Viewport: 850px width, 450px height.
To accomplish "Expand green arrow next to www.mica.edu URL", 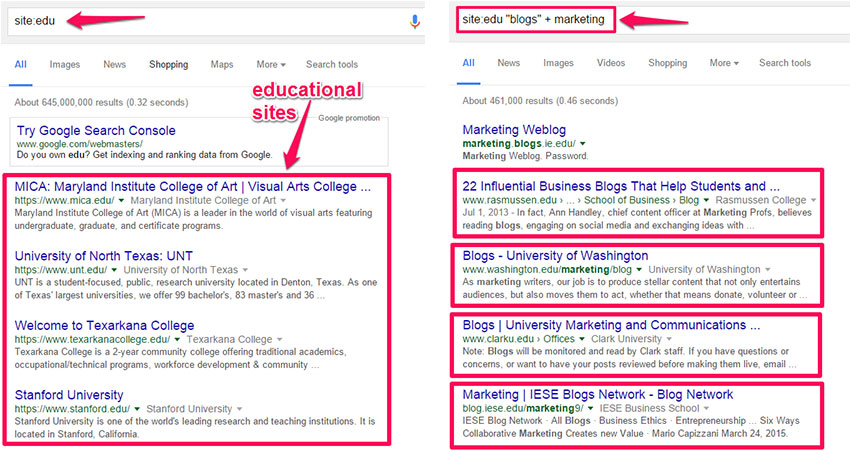I will tap(123, 201).
